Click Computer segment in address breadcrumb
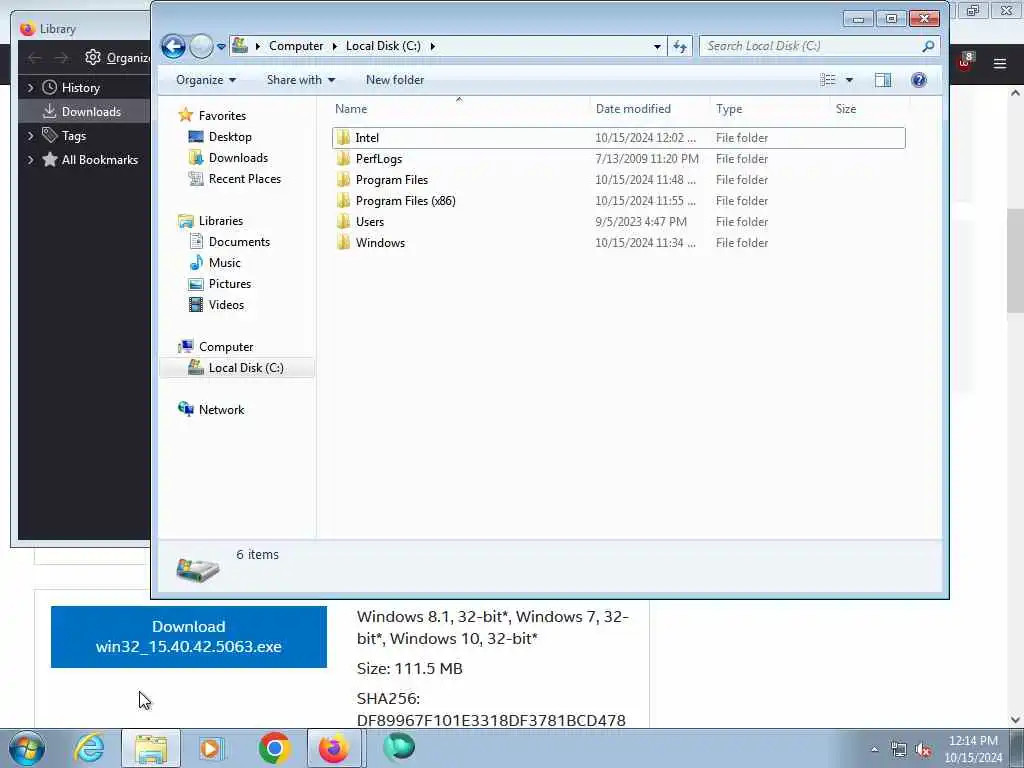 click(296, 46)
